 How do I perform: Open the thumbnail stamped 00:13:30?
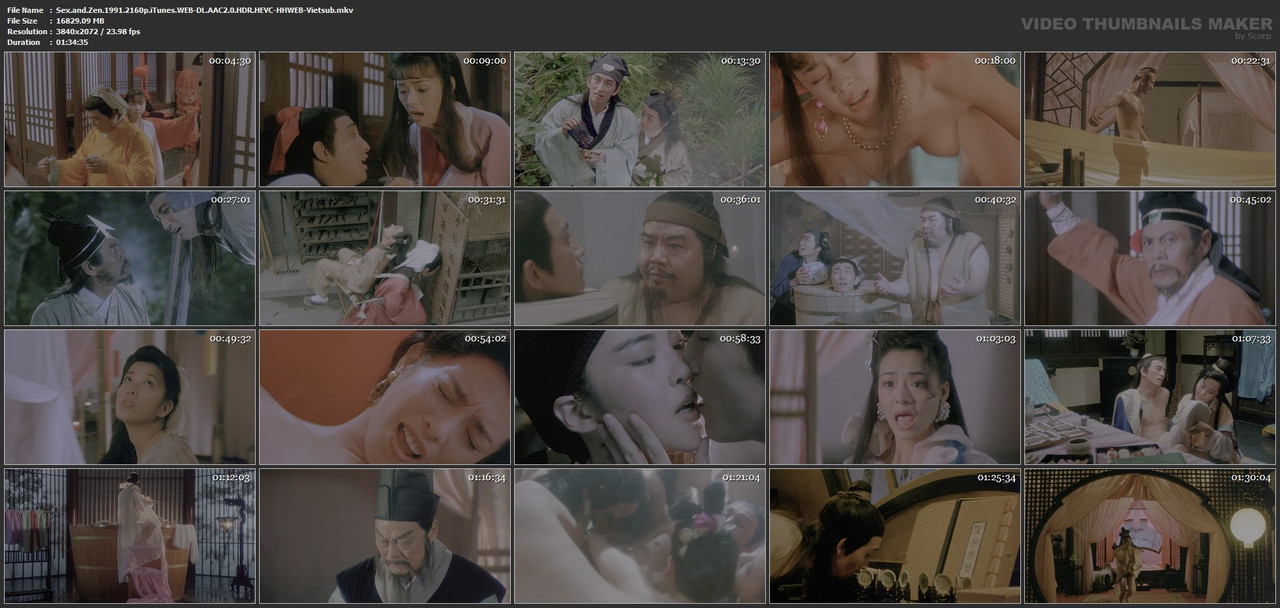pos(640,120)
